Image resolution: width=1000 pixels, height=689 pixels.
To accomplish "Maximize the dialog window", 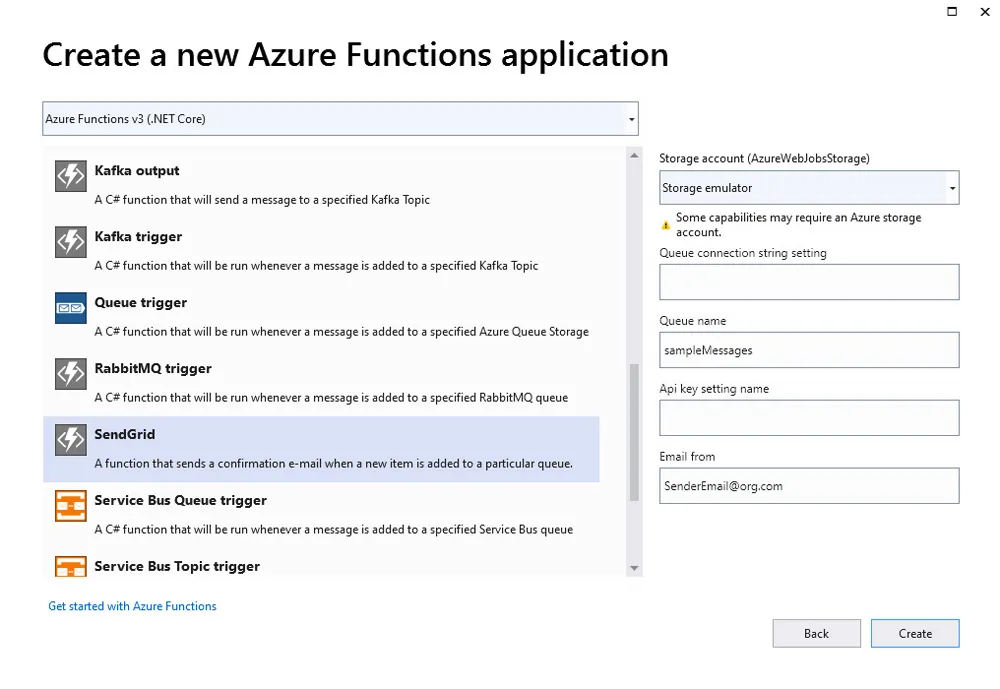I will (952, 11).
